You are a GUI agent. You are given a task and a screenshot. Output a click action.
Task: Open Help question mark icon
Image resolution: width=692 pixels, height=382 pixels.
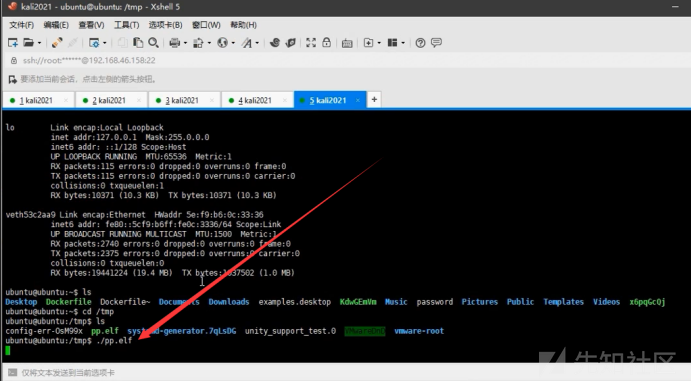[420, 43]
